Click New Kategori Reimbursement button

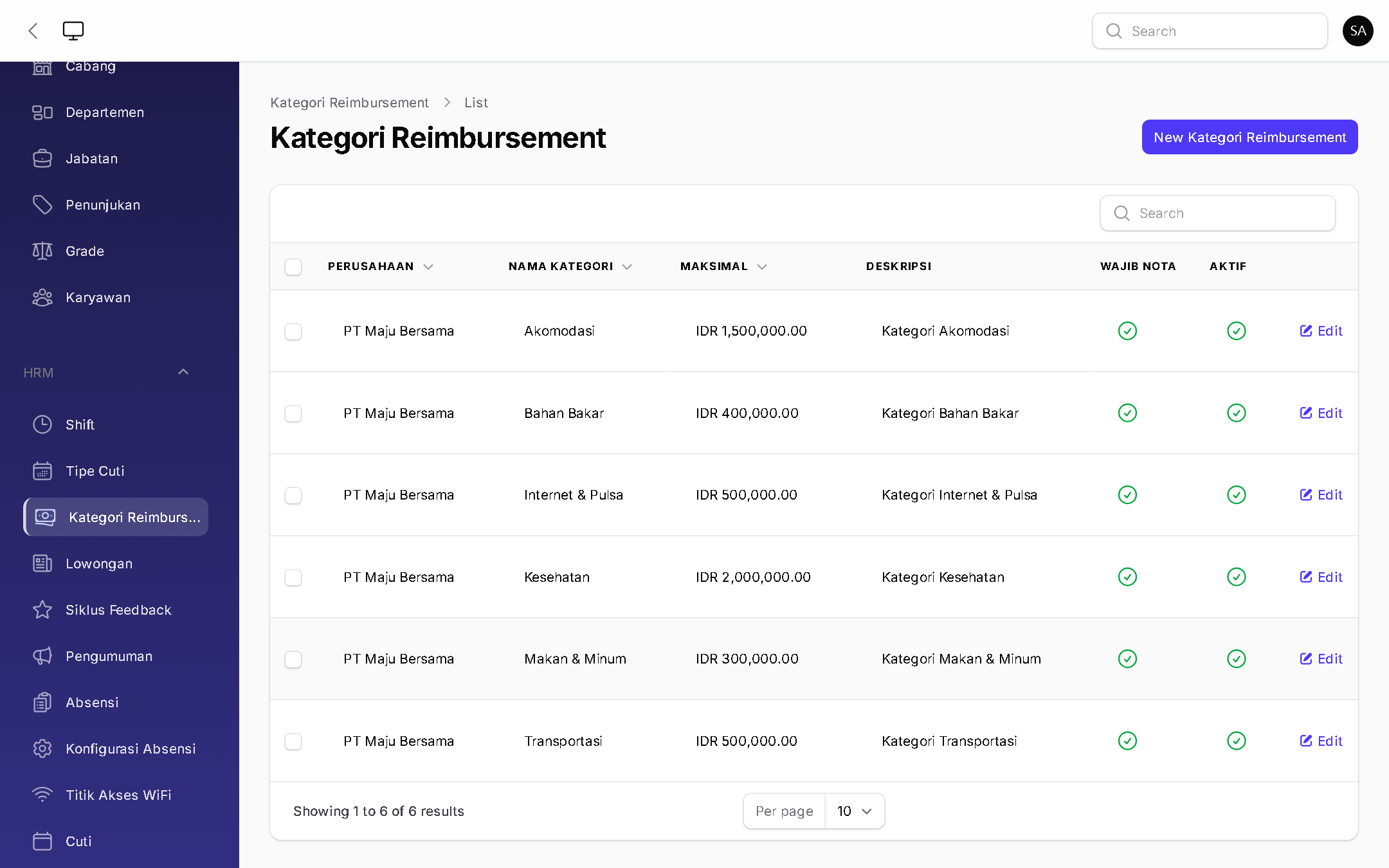click(1249, 137)
